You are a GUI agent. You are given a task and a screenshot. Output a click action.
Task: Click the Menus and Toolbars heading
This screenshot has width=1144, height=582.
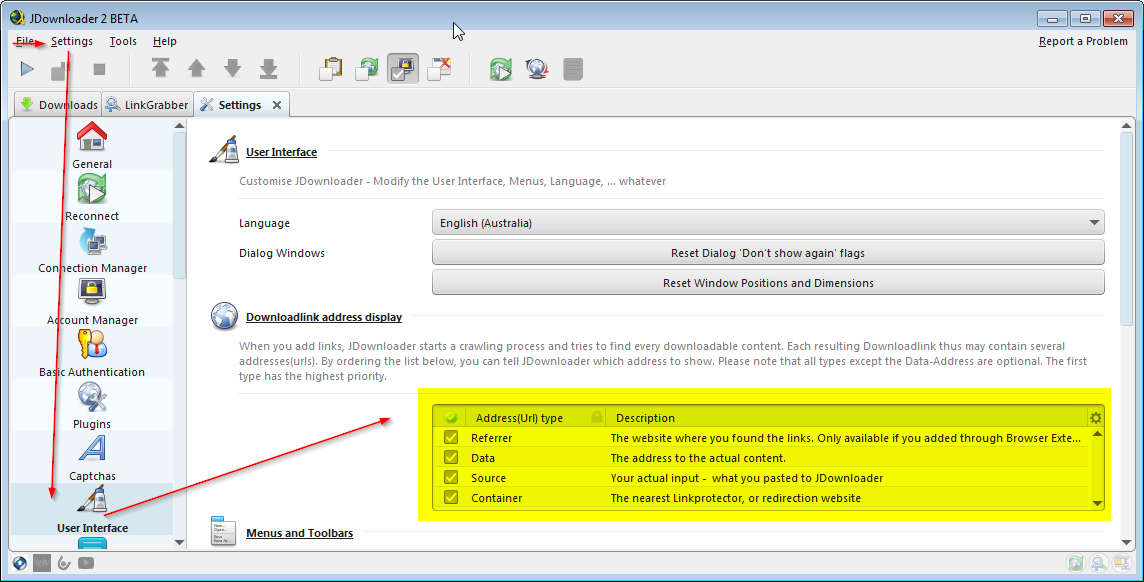(299, 533)
